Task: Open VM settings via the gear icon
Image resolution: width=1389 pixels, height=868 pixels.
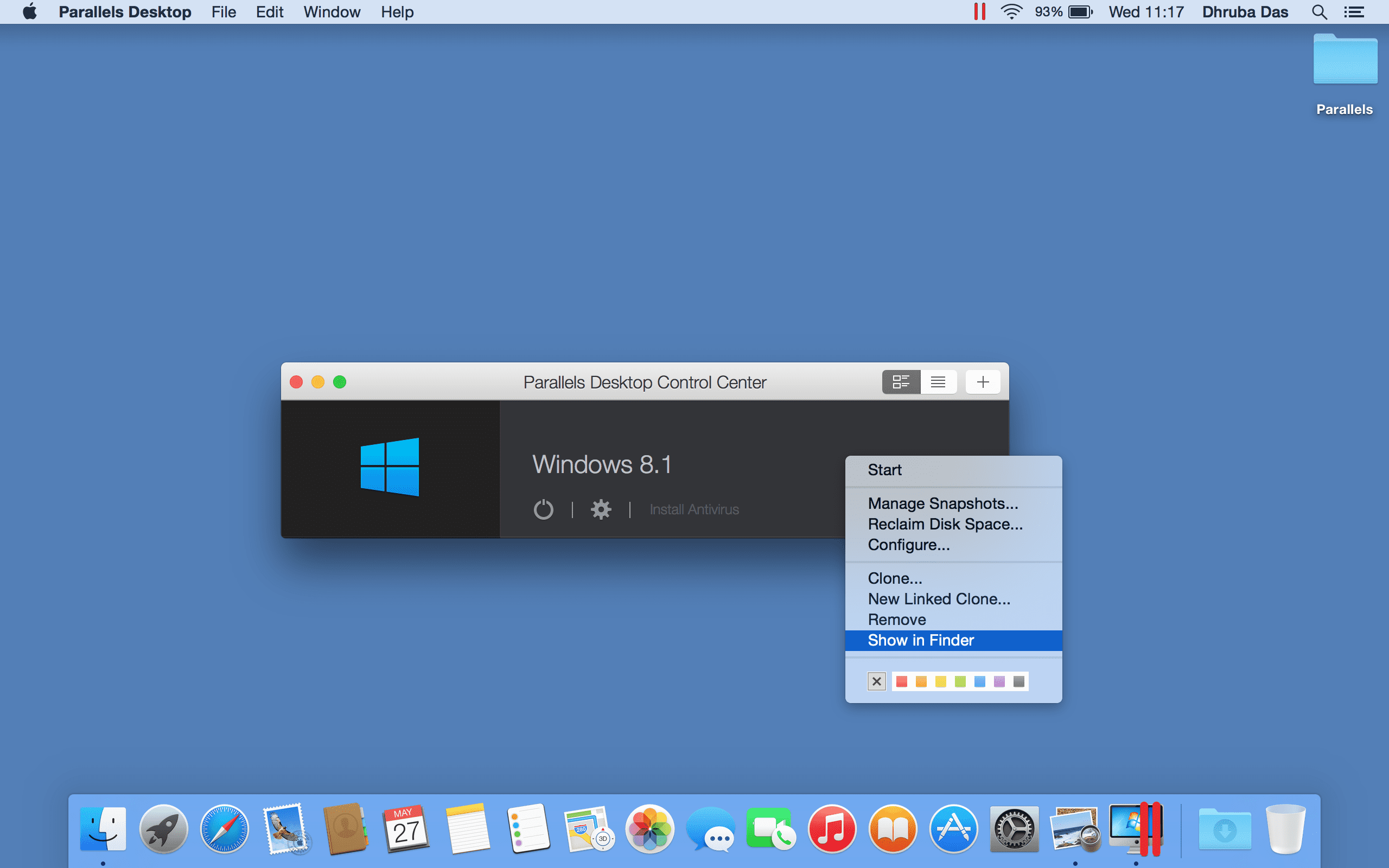Action: coord(601,509)
